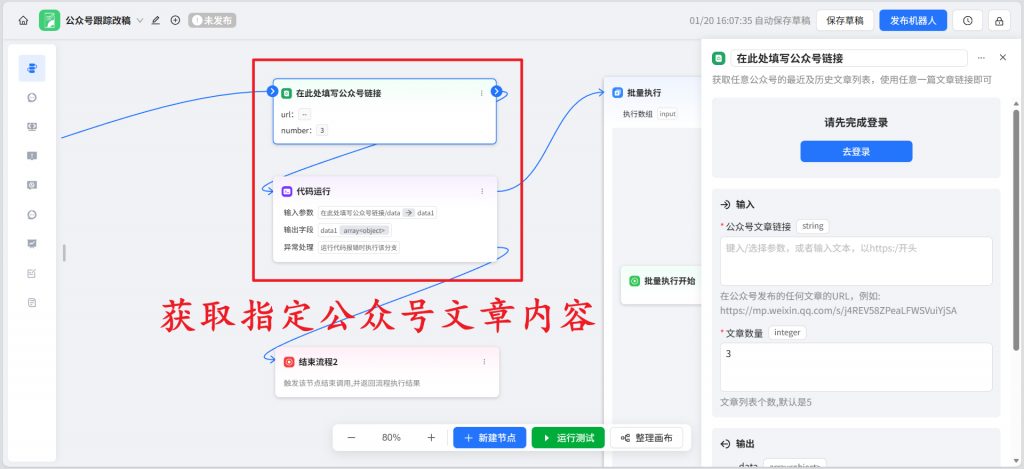Select the active blue sidebar icon
Image resolution: width=1024 pixels, height=469 pixels.
point(32,68)
